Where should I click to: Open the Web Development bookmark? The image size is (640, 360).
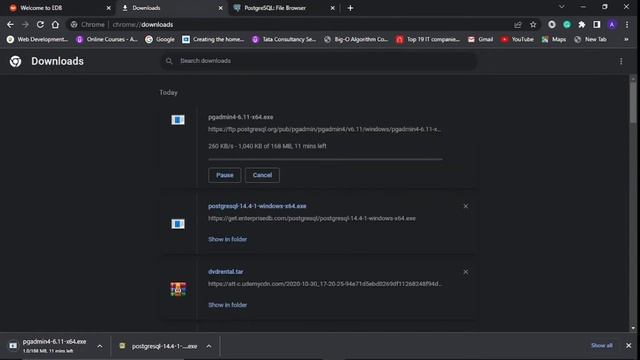click(x=37, y=39)
